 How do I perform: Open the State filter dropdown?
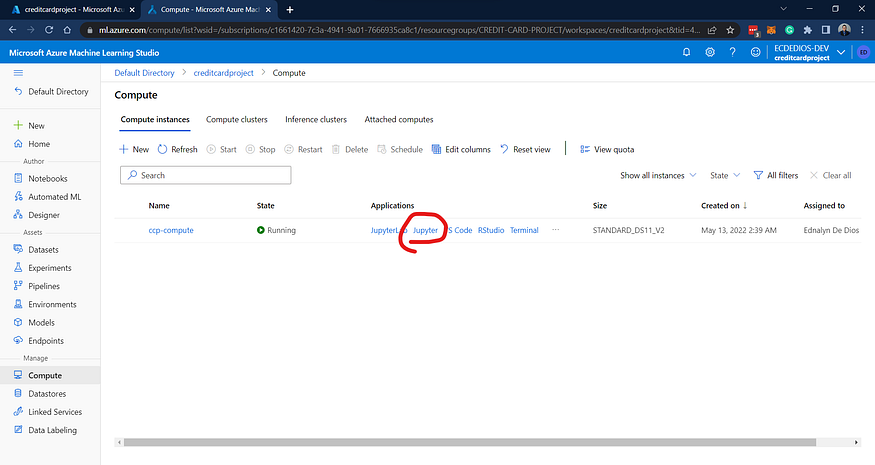[725, 175]
